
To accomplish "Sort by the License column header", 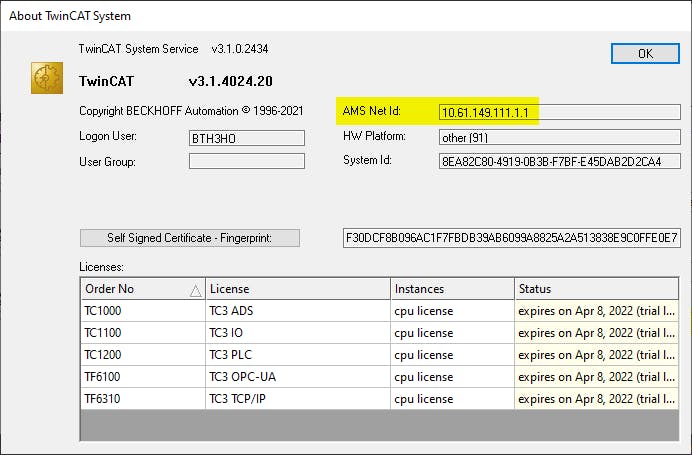I will pyautogui.click(x=297, y=289).
